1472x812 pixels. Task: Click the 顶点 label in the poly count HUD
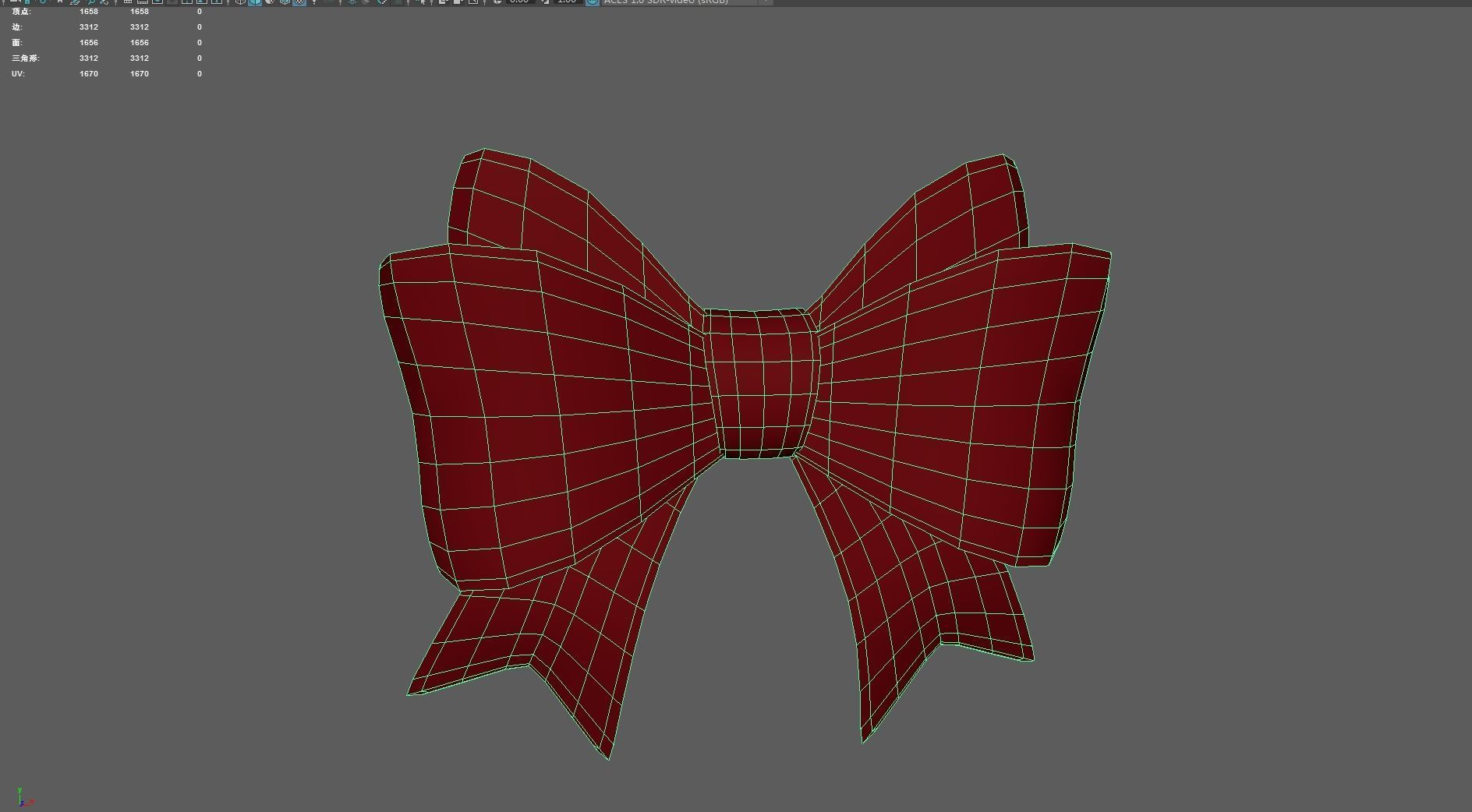[21, 12]
